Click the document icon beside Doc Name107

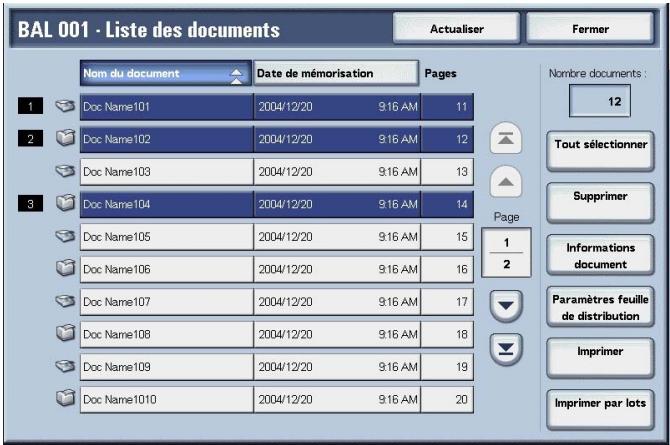click(65, 301)
